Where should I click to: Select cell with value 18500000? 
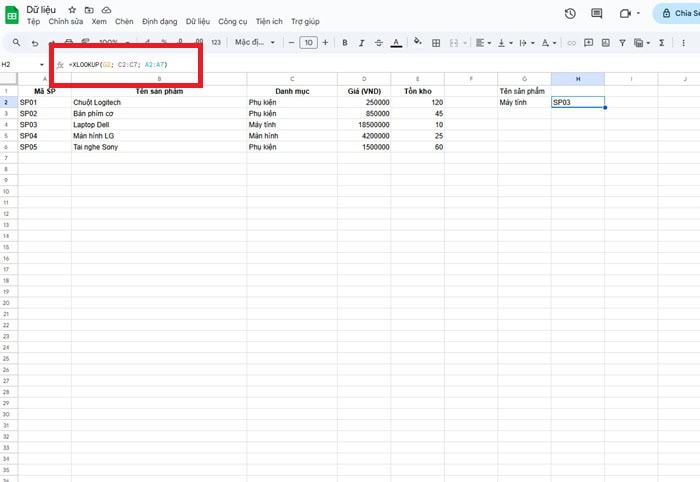point(364,125)
